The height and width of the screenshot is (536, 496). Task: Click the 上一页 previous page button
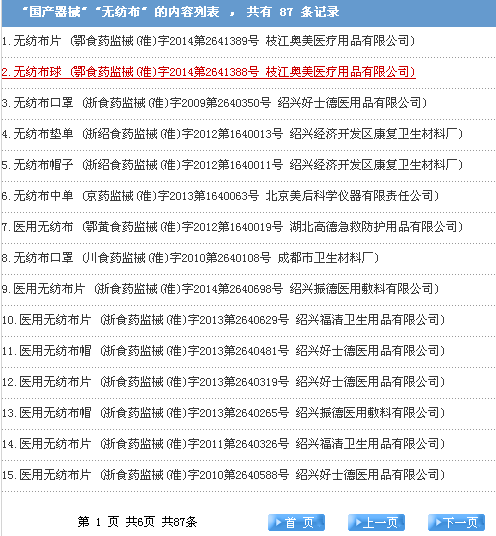(x=376, y=522)
